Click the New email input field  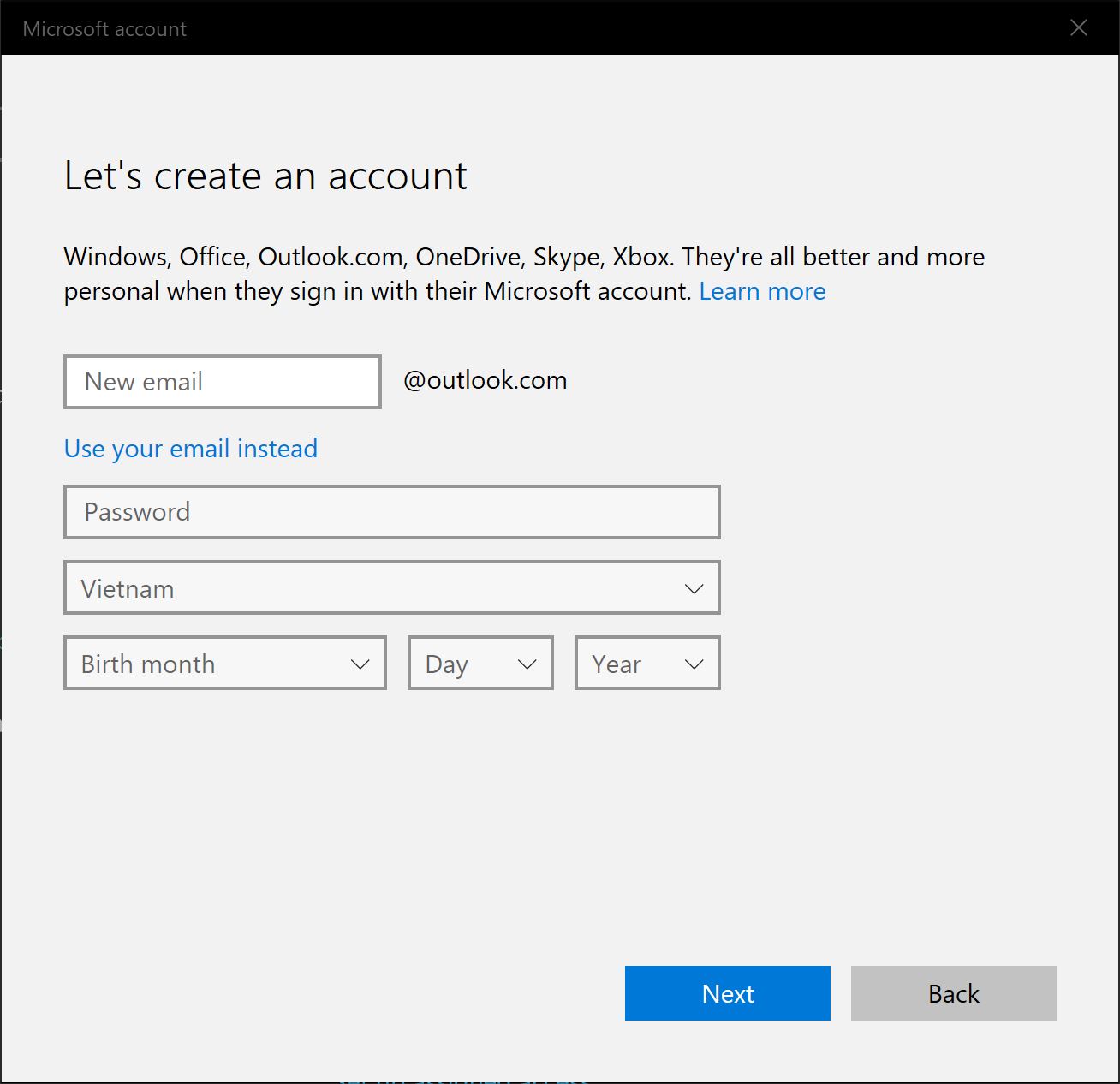pos(223,382)
